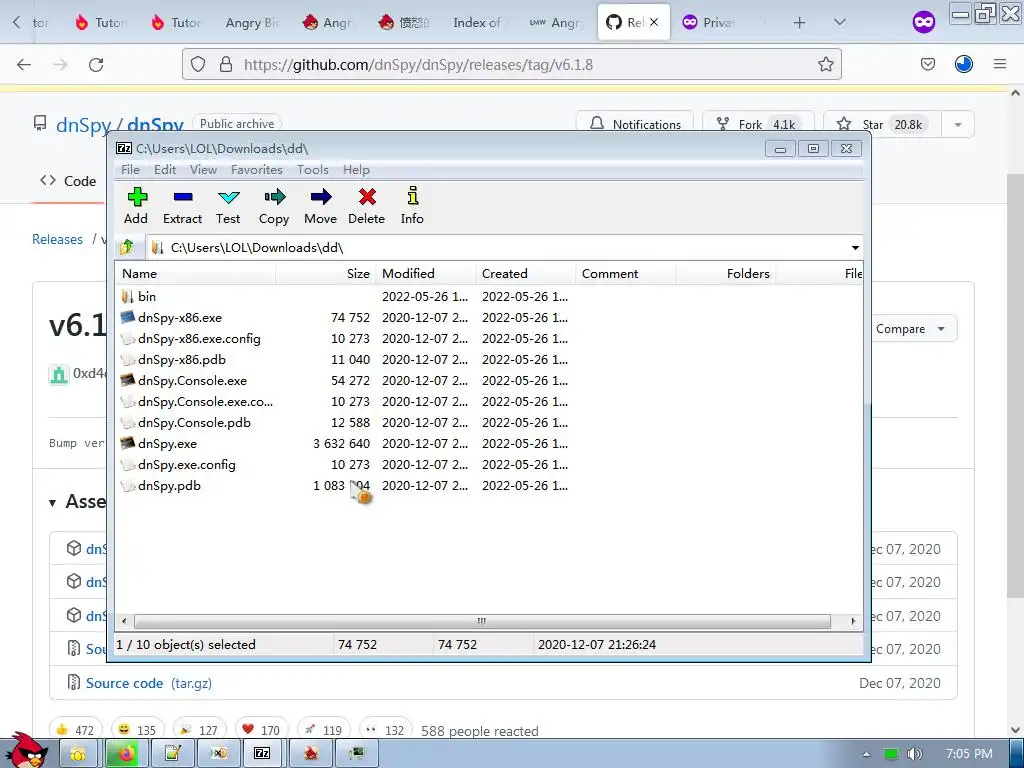
Task: Click the Add button in 7-Zip toolbar
Action: point(136,206)
